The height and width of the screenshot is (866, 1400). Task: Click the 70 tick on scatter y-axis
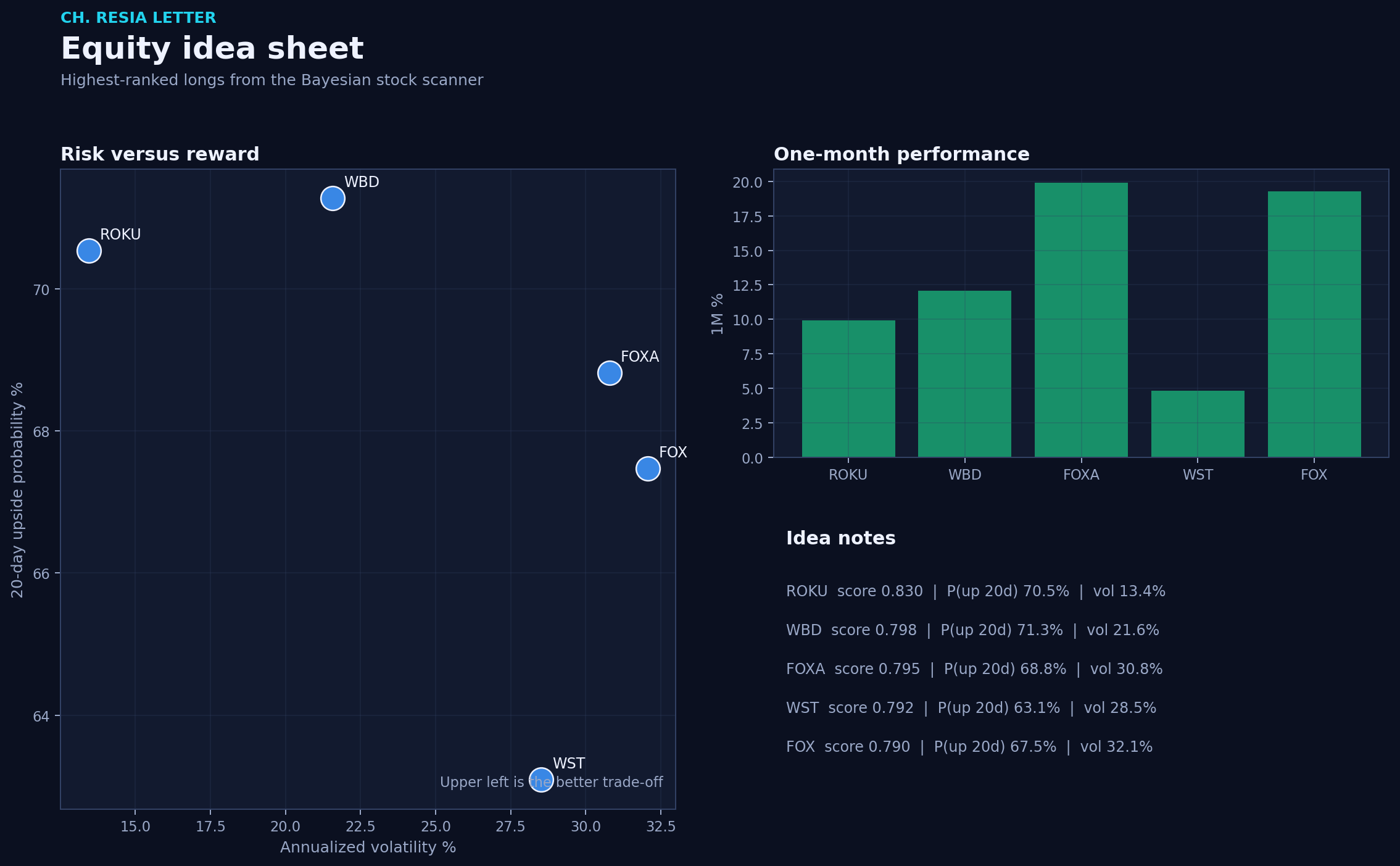(41, 290)
